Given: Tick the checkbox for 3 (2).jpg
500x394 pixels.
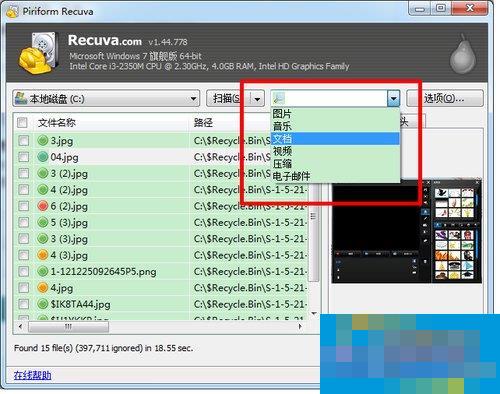Looking at the screenshot, I should tap(23, 173).
